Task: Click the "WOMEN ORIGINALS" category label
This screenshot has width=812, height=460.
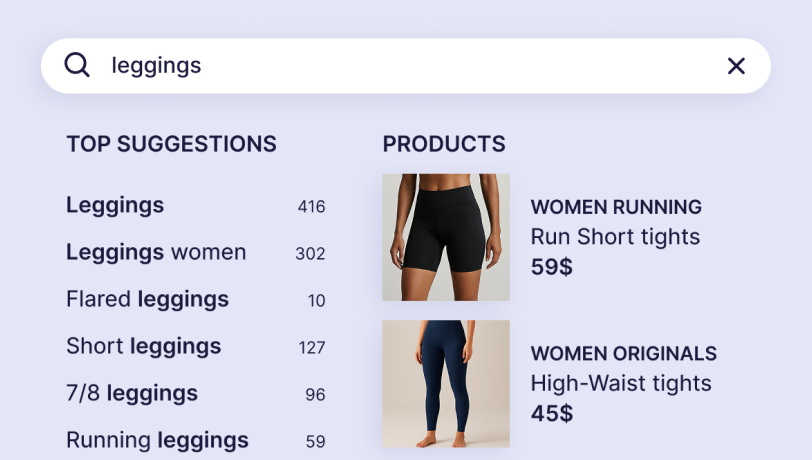Action: click(623, 354)
